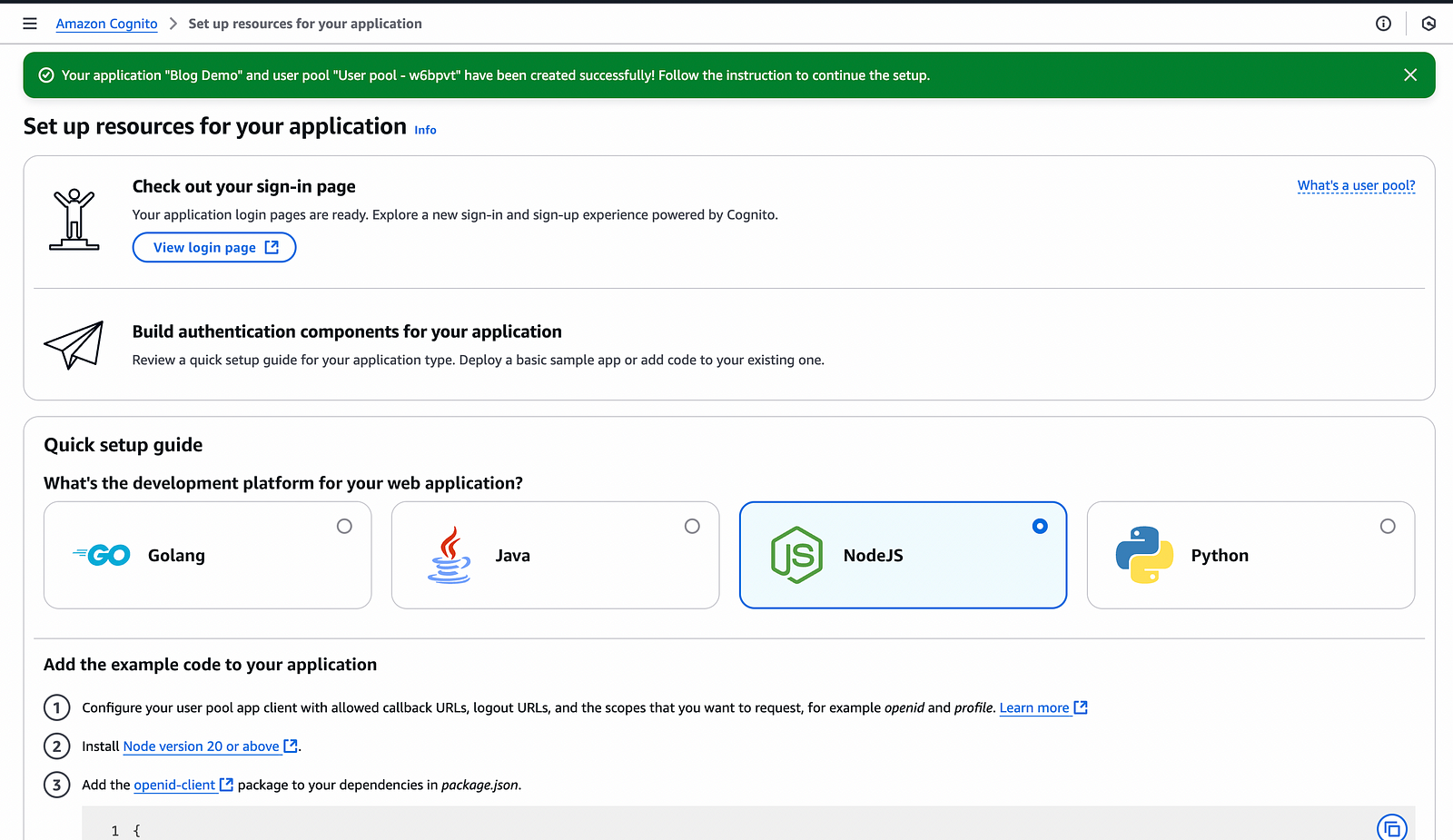Click the NodeJS label text
The width and height of the screenshot is (1453, 840).
[x=873, y=555]
